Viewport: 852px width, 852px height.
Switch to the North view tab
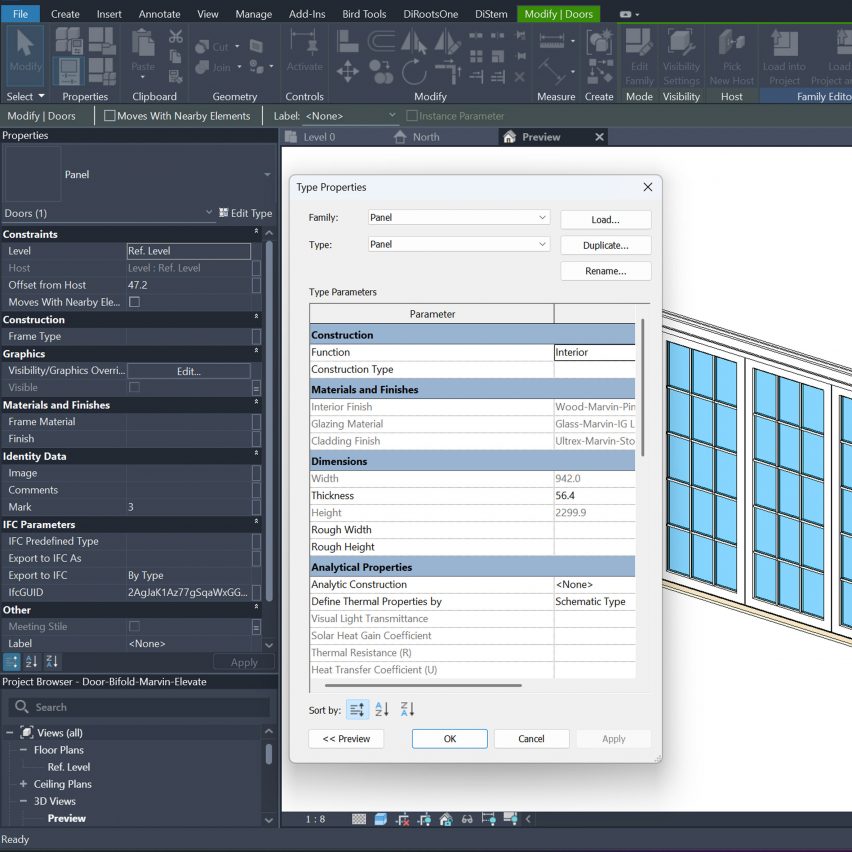click(426, 137)
